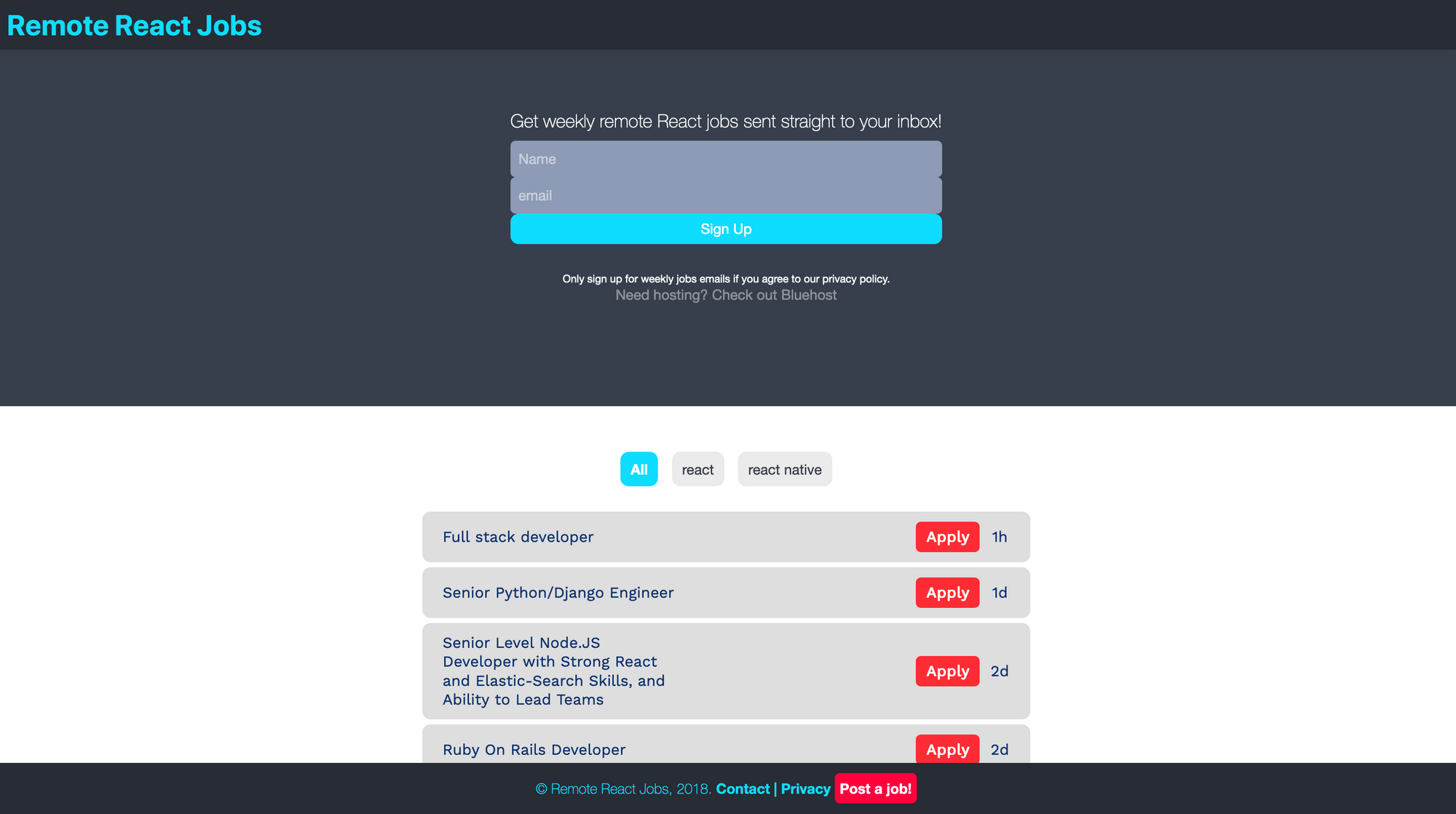Click the Name input field
The height and width of the screenshot is (814, 1456).
pyautogui.click(x=725, y=159)
